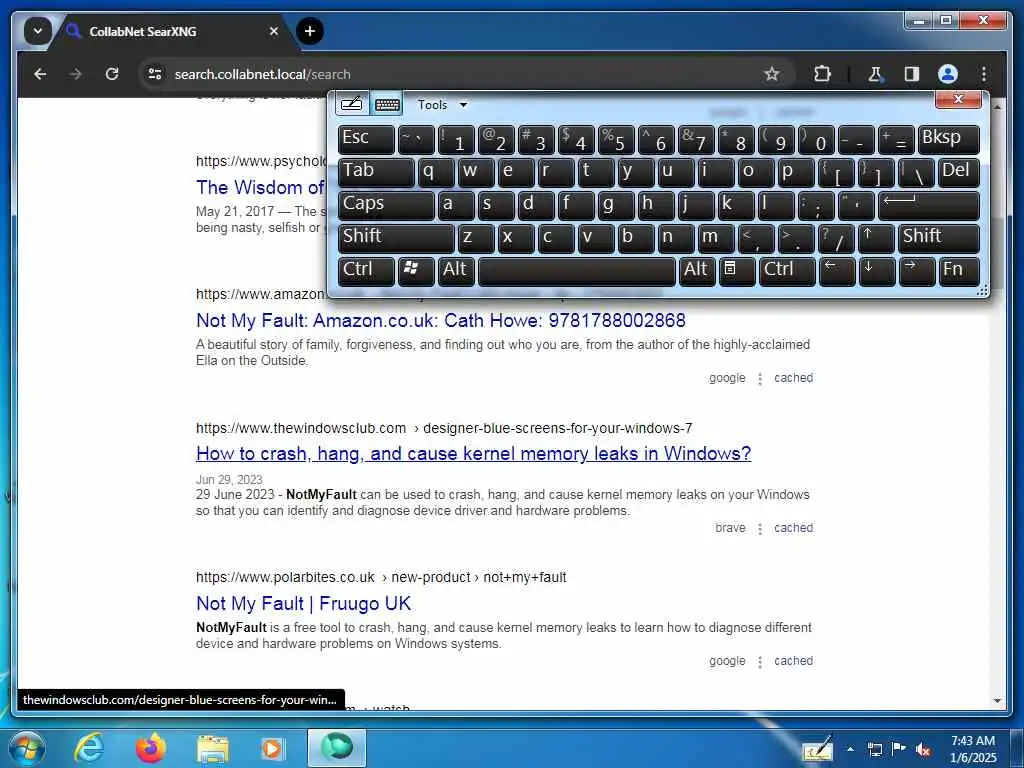Open Chrome three-dot menu
The height and width of the screenshot is (768, 1024).
tap(984, 74)
